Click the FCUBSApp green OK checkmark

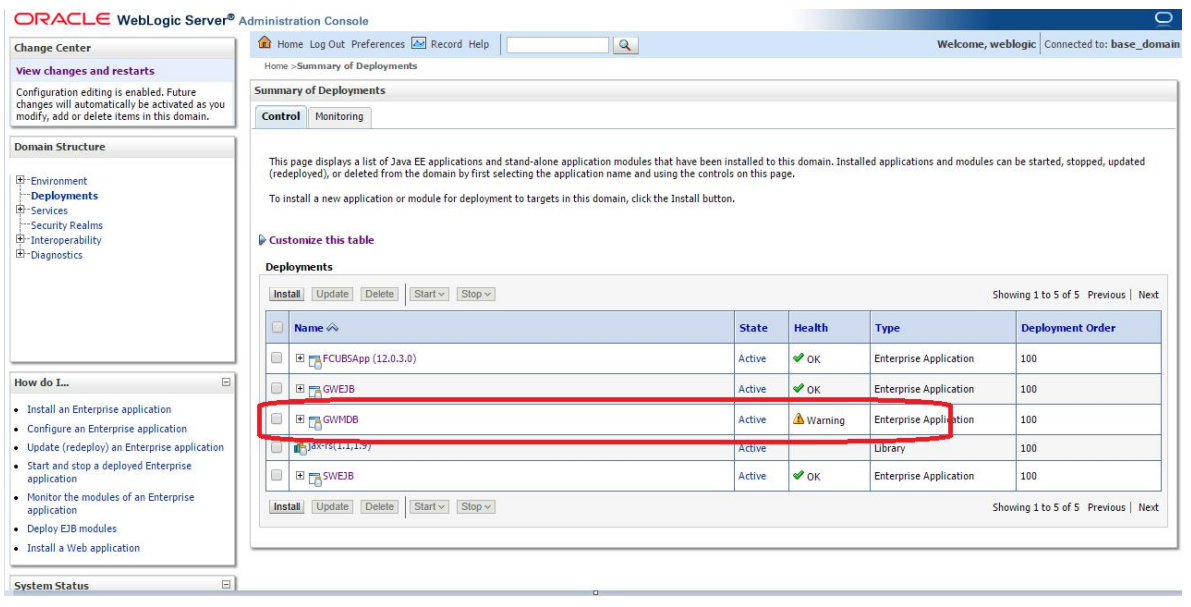pyautogui.click(x=798, y=358)
